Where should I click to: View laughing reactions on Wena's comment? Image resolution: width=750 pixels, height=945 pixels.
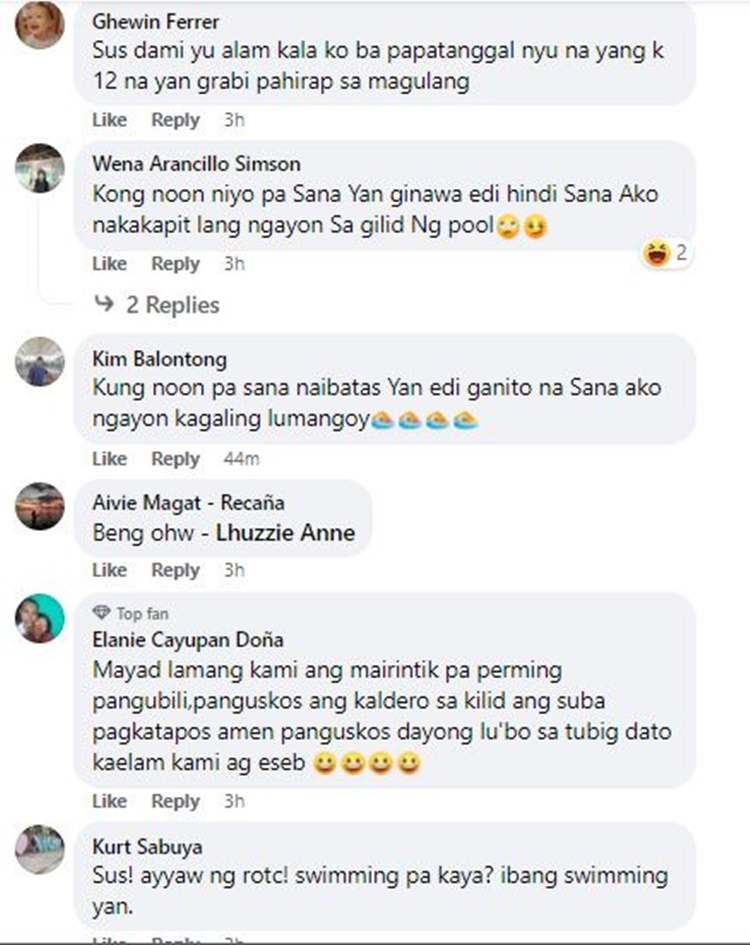666,253
